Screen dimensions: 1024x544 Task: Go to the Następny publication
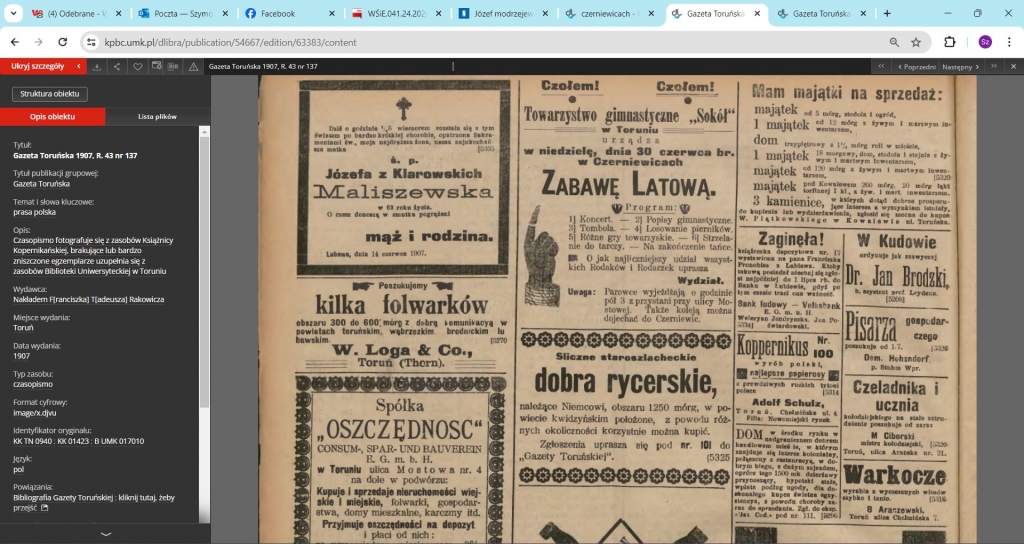[x=961, y=67]
